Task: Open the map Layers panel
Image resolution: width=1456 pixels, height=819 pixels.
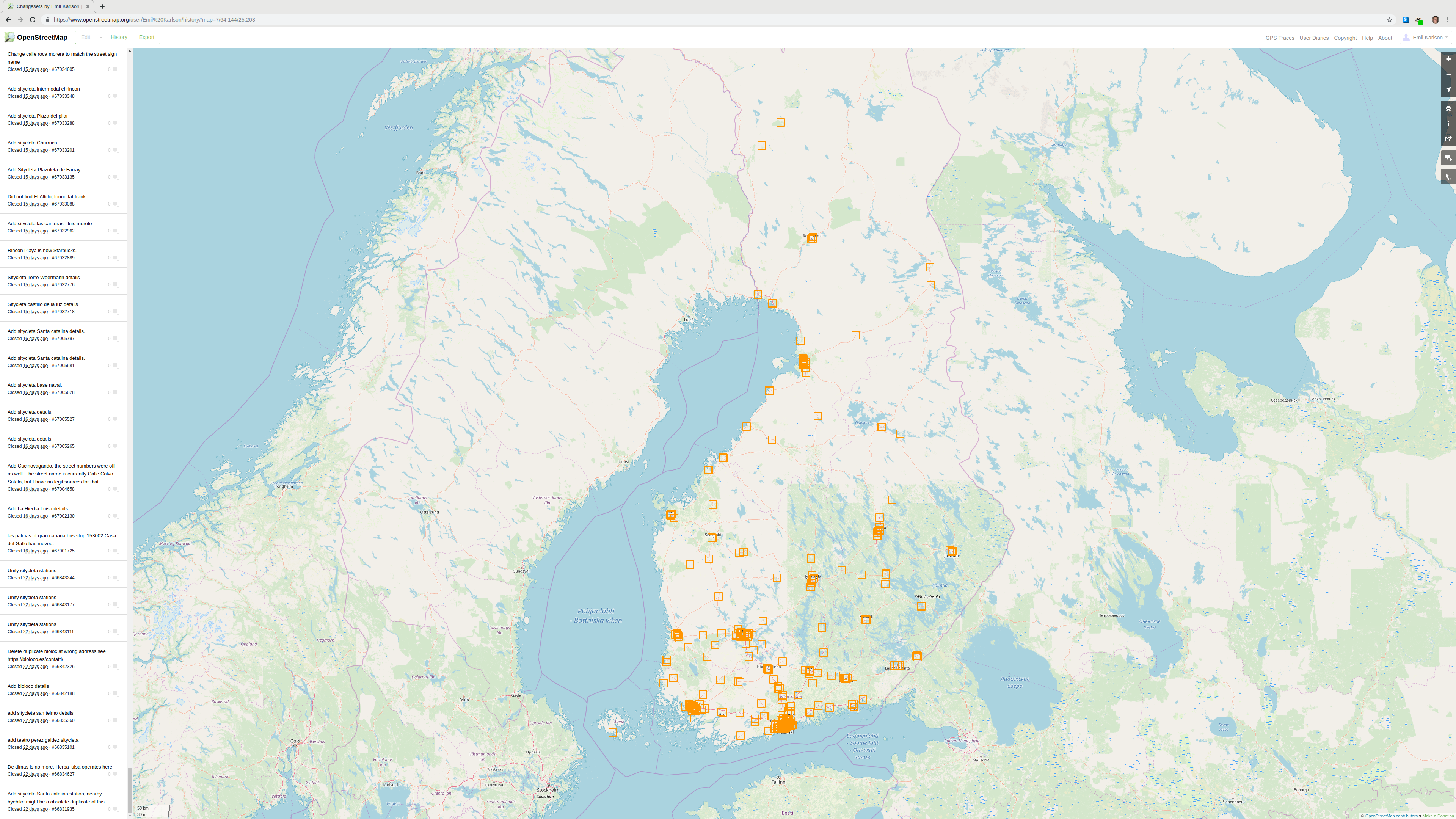Action: coord(1448,108)
